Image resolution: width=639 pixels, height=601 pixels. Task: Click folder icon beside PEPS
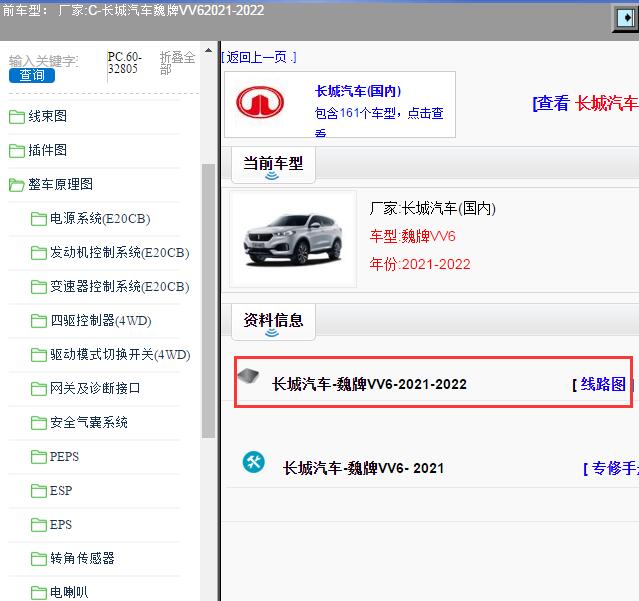pyautogui.click(x=39, y=457)
